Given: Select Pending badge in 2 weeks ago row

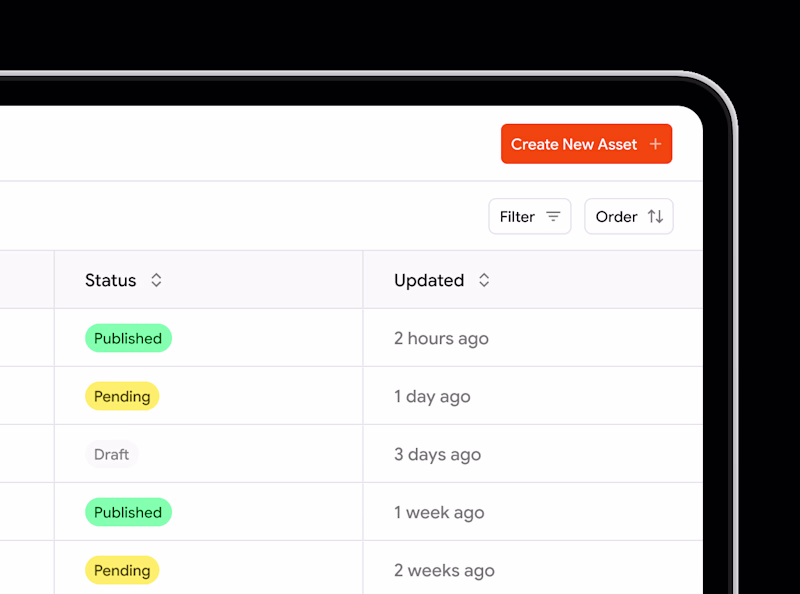Looking at the screenshot, I should pos(122,571).
